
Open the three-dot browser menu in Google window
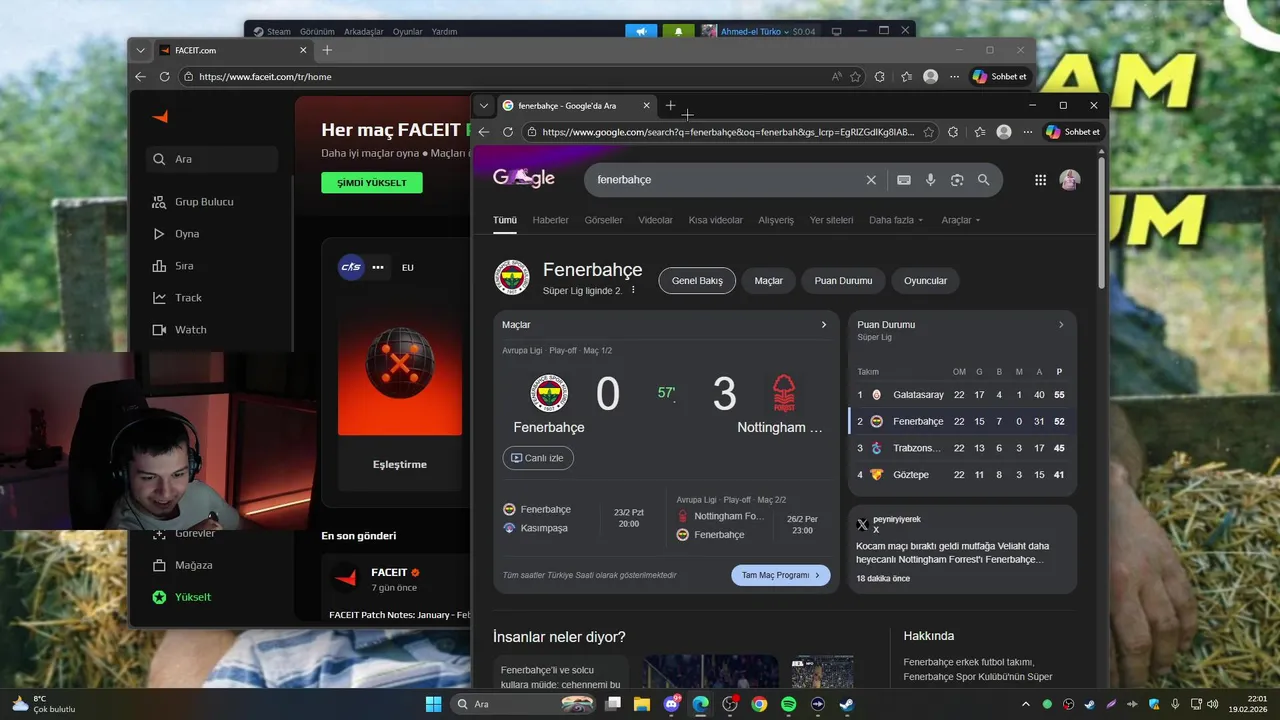coord(1028,132)
